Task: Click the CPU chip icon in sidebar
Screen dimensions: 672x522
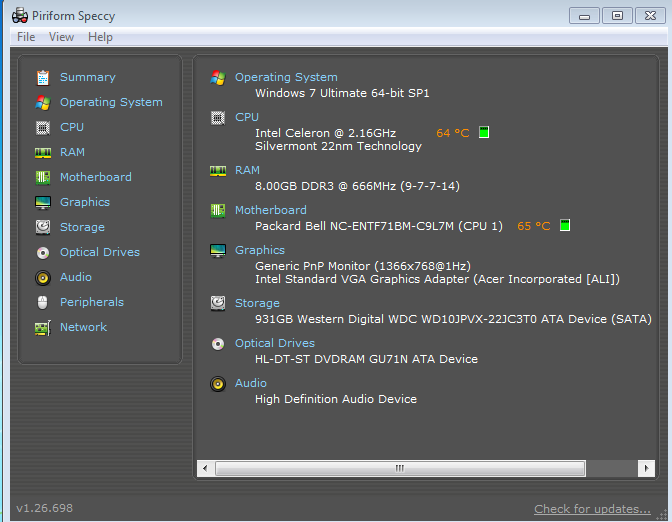Action: click(43, 128)
